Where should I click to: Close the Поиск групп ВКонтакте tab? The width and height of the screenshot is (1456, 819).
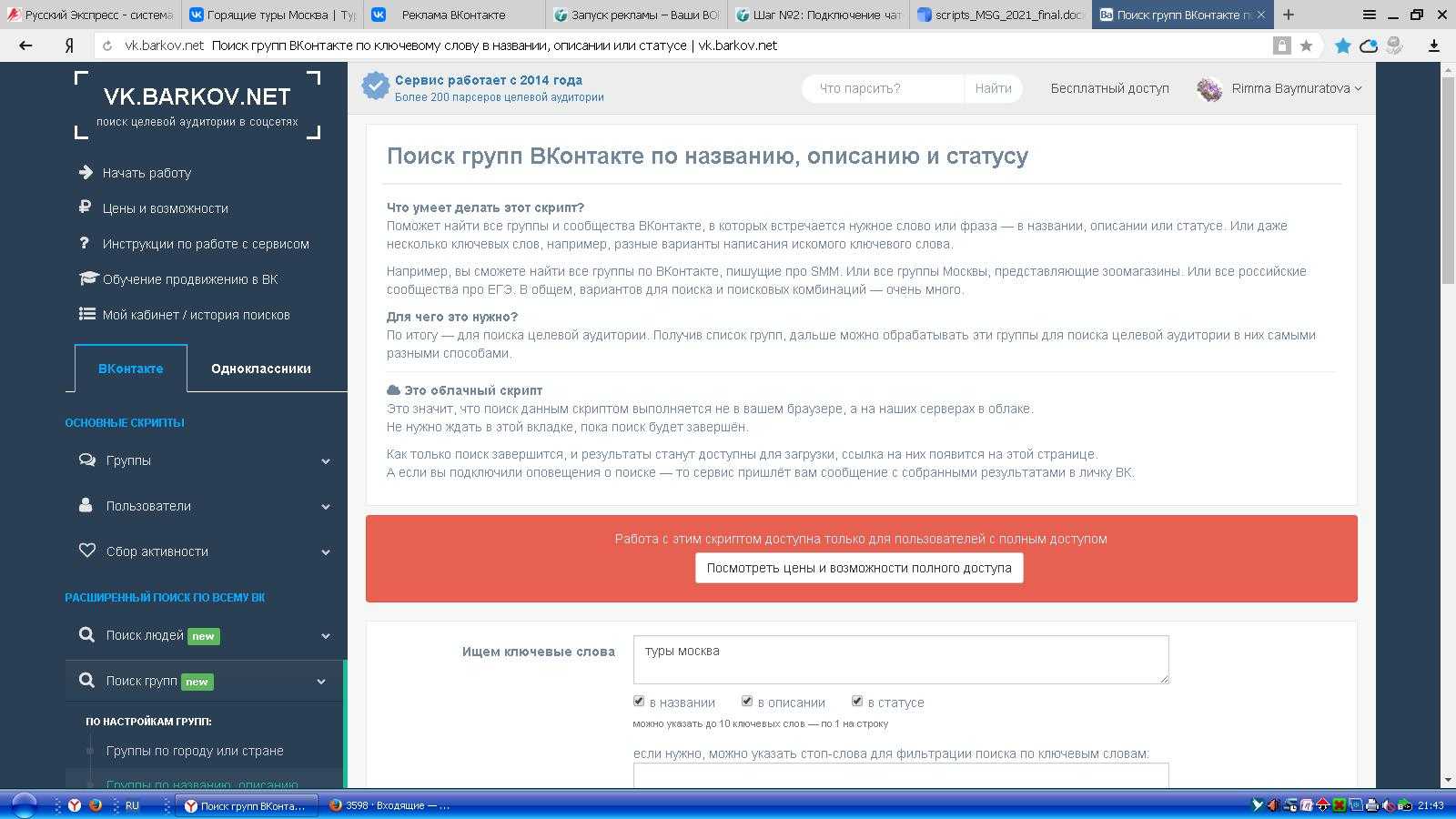1260,15
